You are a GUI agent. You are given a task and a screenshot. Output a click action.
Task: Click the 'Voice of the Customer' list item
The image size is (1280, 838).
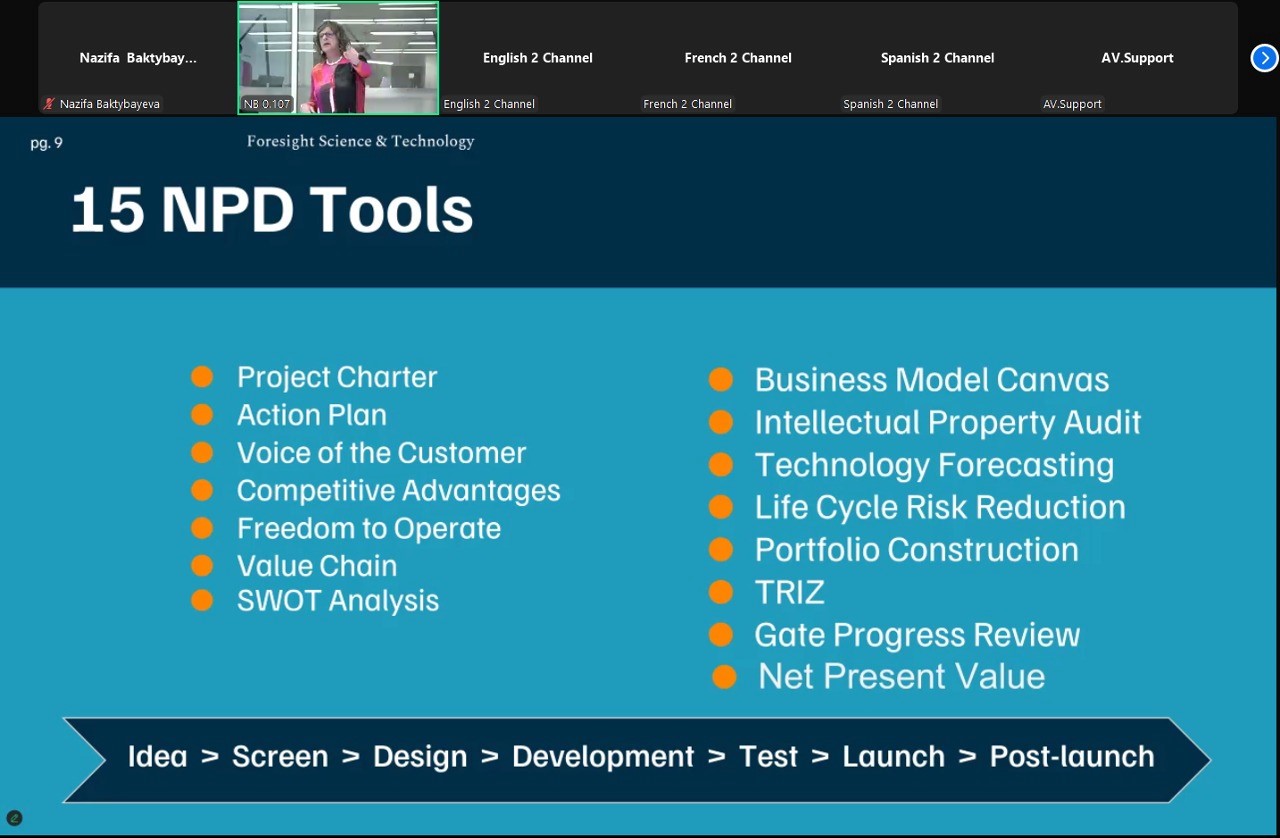(381, 453)
